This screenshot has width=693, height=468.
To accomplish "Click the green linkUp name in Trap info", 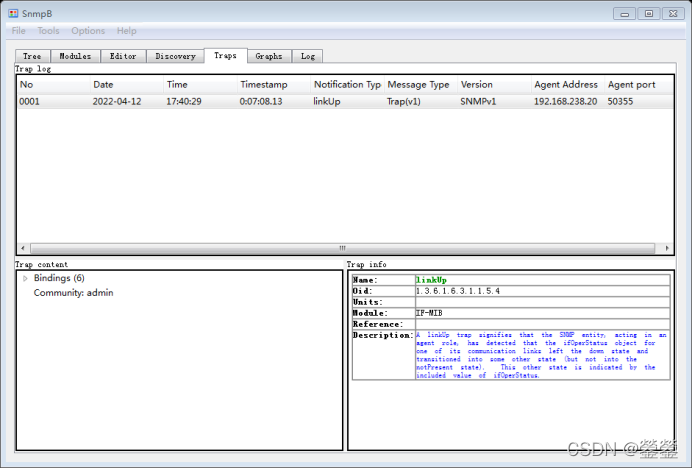I will 431,280.
